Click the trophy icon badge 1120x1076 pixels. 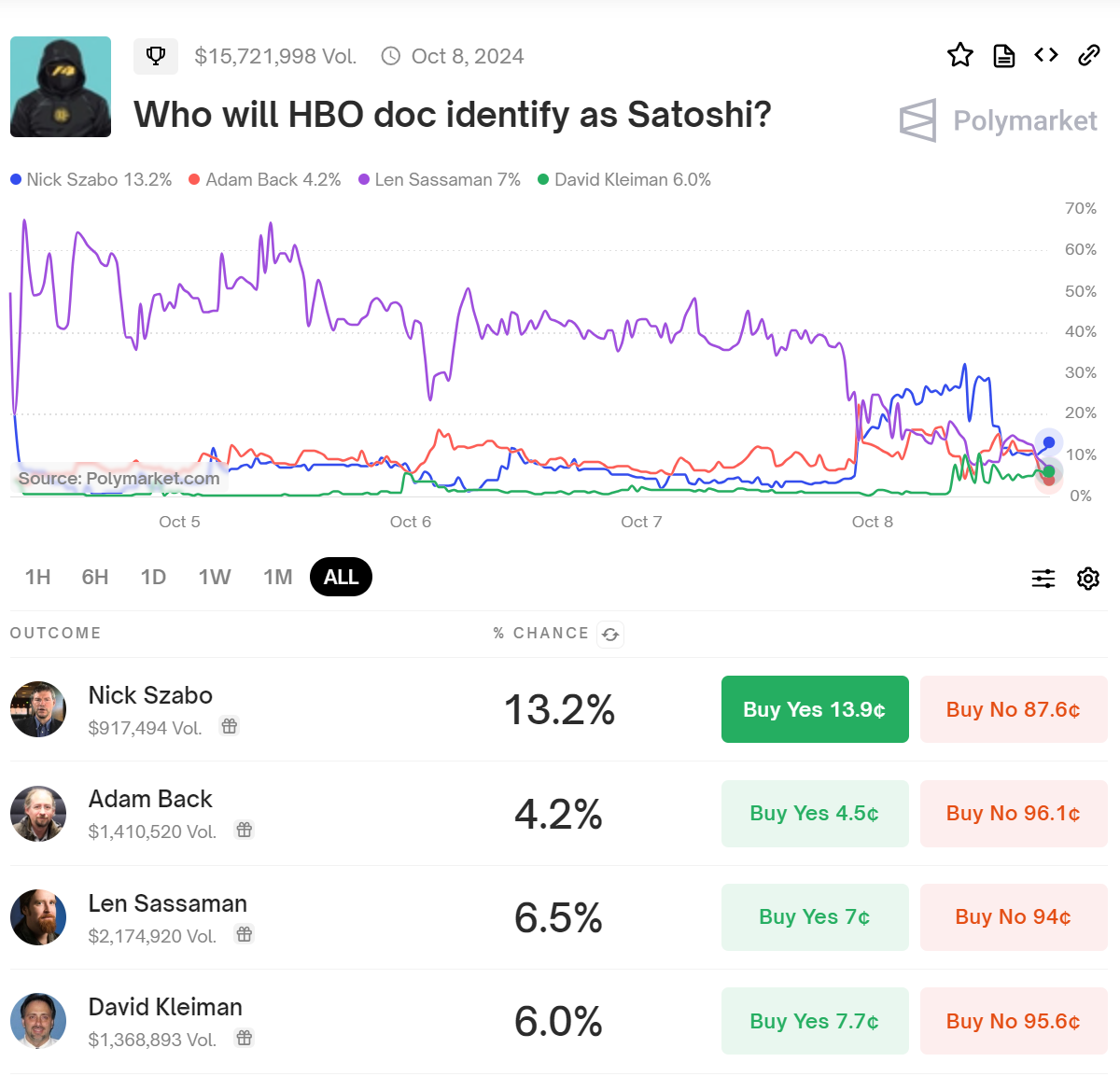point(156,56)
